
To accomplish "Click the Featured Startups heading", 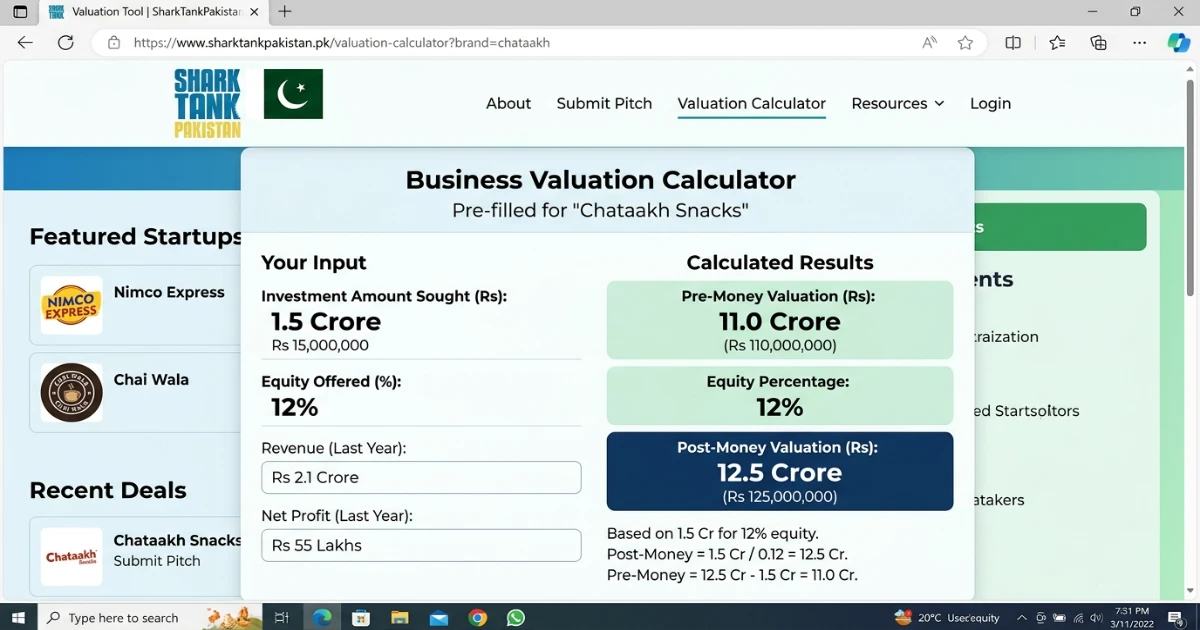I will (136, 236).
